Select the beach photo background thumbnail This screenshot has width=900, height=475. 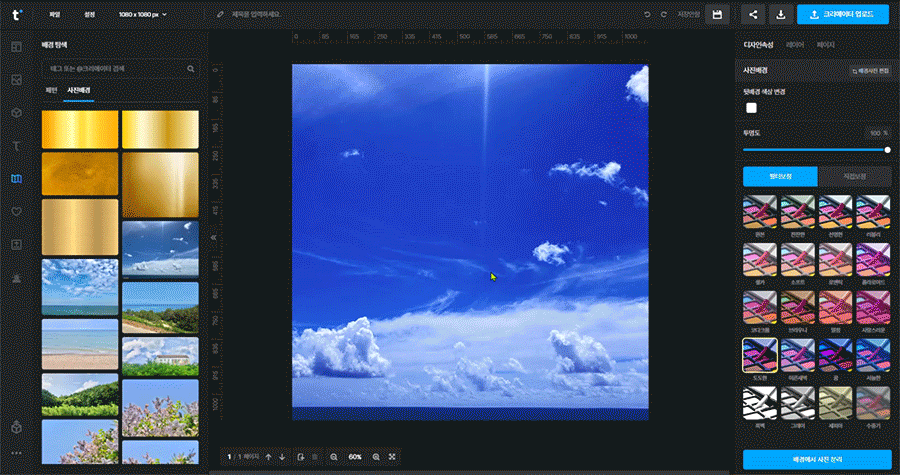(80, 344)
